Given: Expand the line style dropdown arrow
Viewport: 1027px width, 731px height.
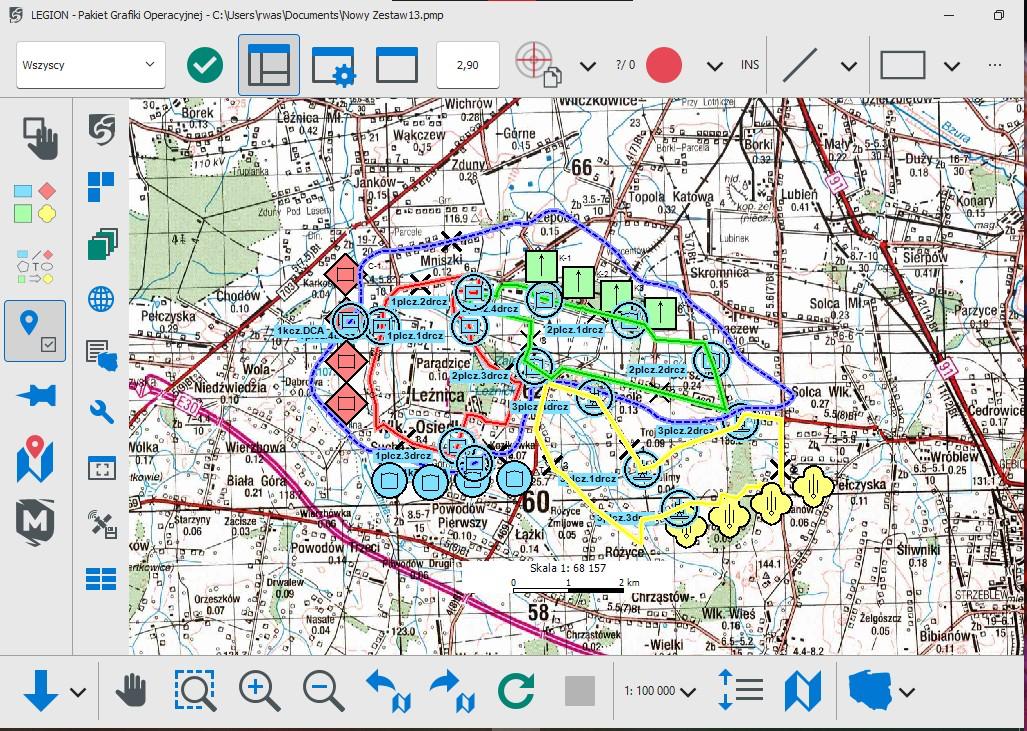Looking at the screenshot, I should tap(849, 67).
